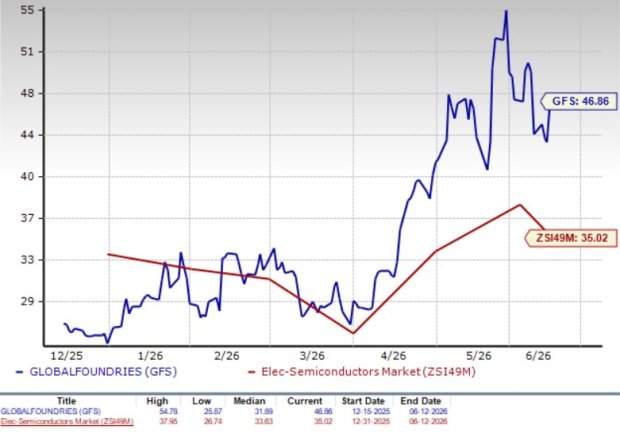Click the 40 y-axis label
This screenshot has height=433, width=620.
(27, 177)
